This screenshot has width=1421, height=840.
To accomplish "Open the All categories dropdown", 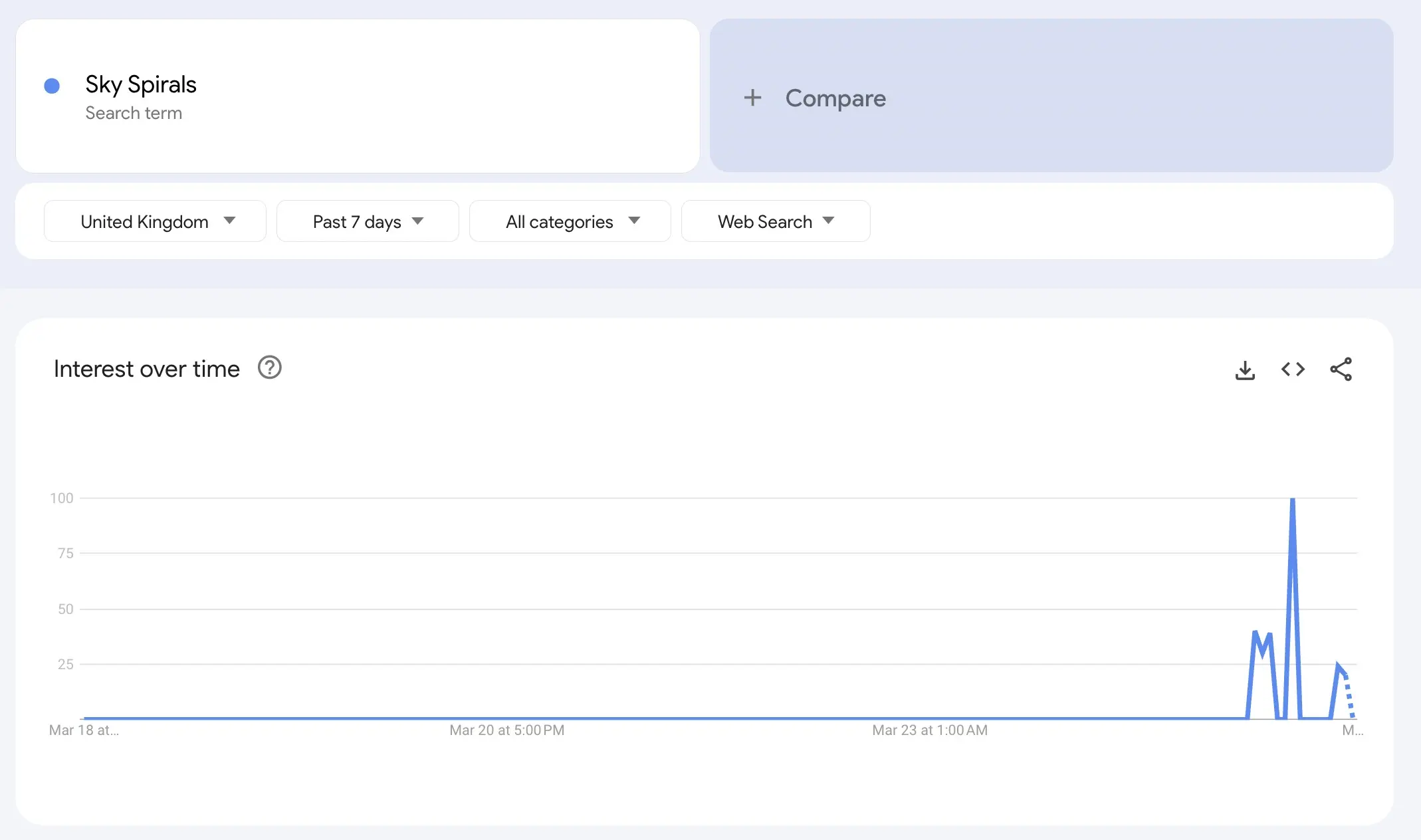I will pos(570,221).
